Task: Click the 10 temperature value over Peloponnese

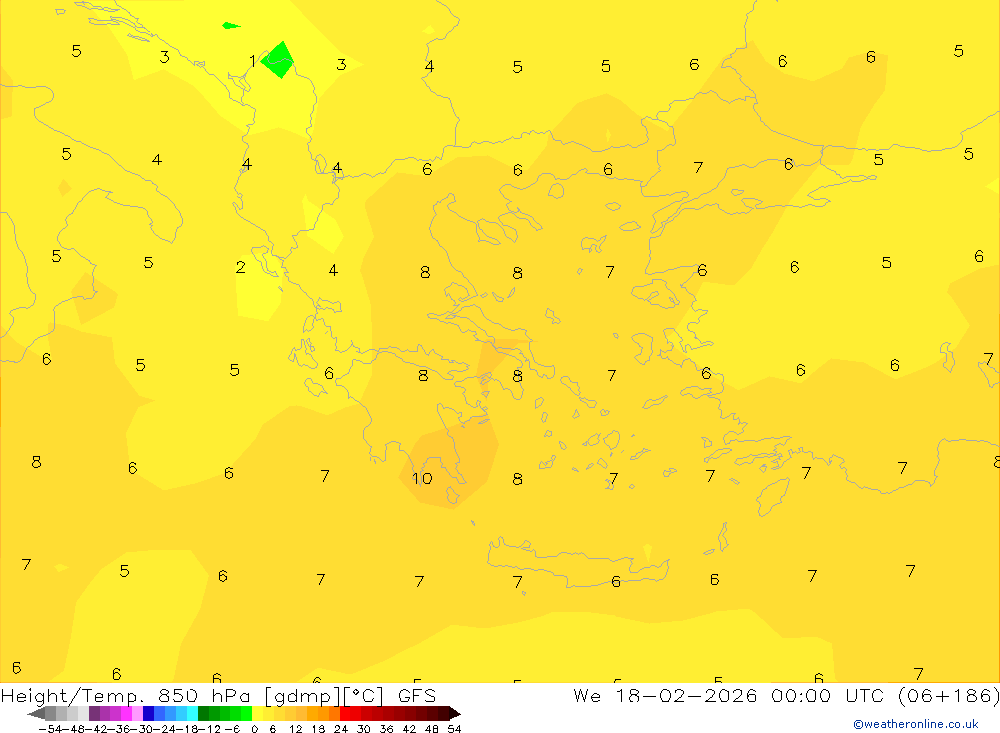Action: tap(422, 478)
